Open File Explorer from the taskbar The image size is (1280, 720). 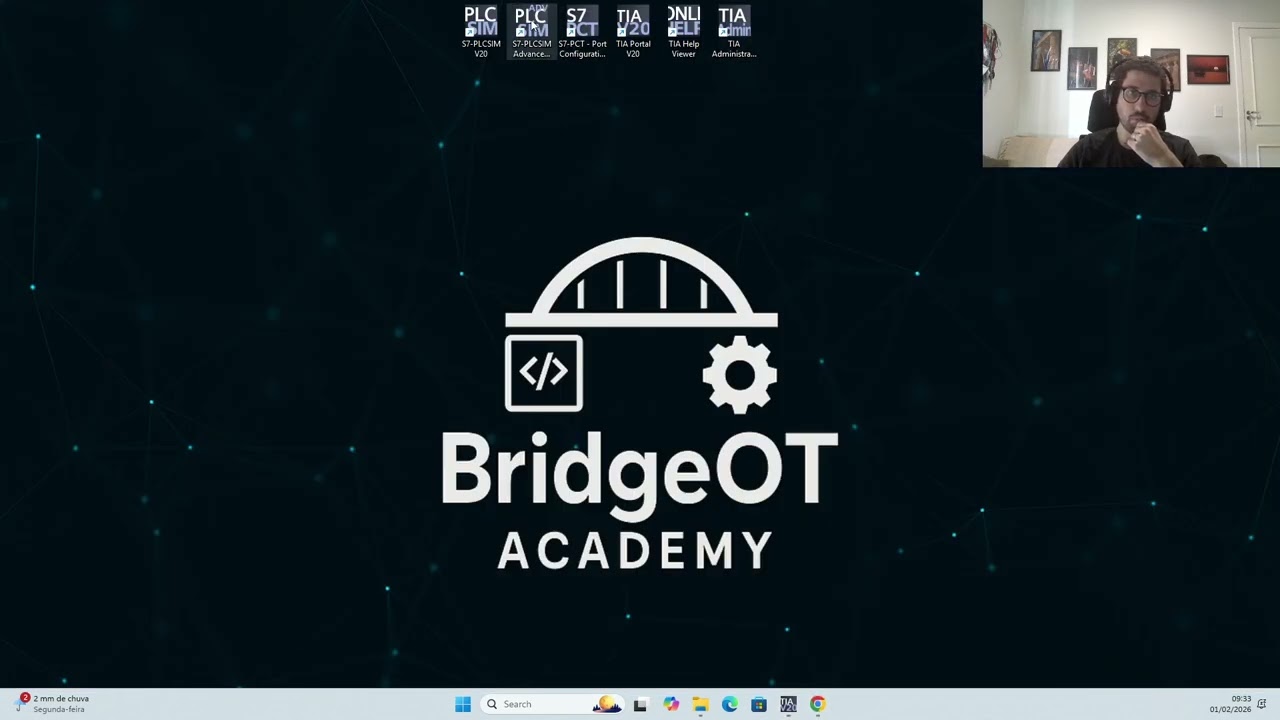[700, 704]
